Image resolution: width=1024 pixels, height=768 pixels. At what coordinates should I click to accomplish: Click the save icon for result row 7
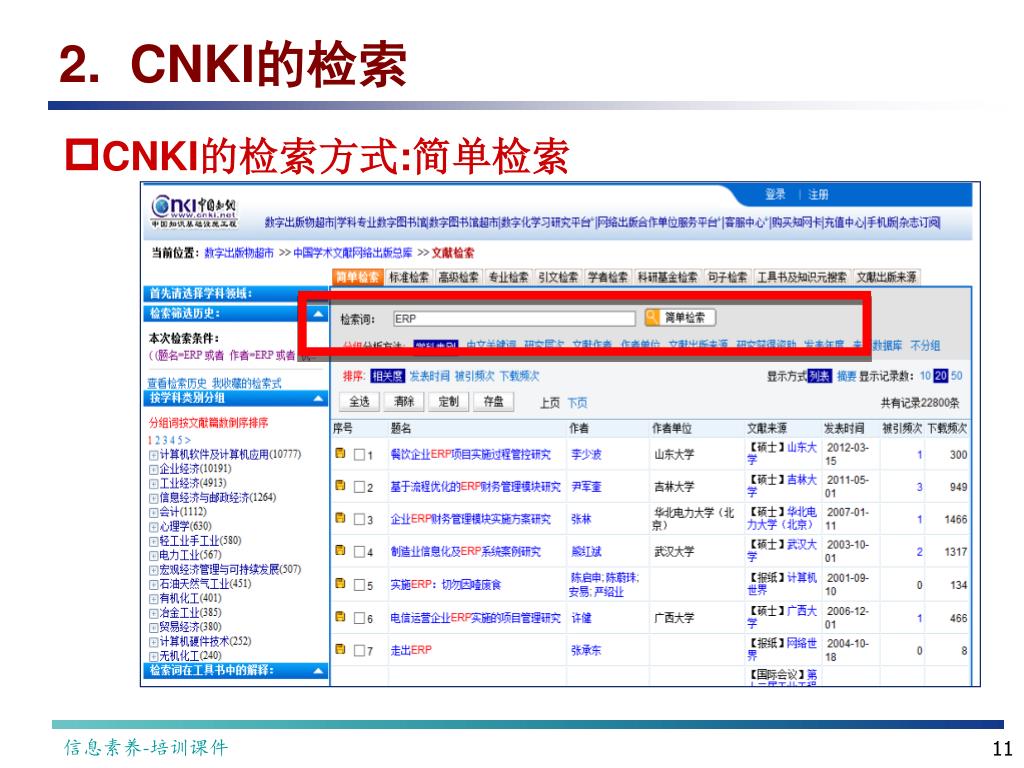pyautogui.click(x=340, y=649)
